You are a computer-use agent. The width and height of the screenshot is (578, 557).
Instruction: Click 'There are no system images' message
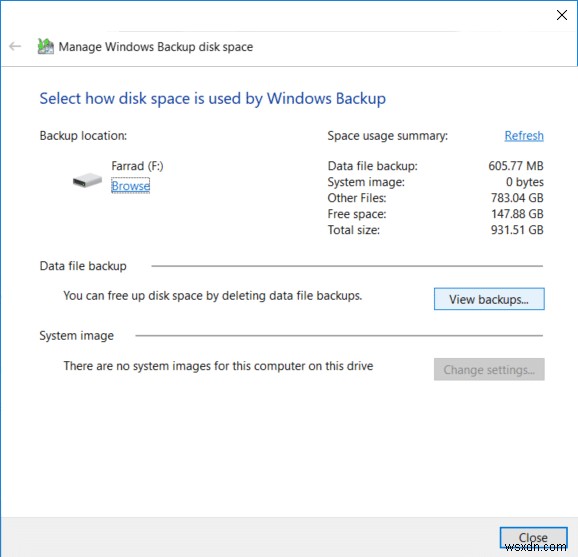(x=218, y=366)
